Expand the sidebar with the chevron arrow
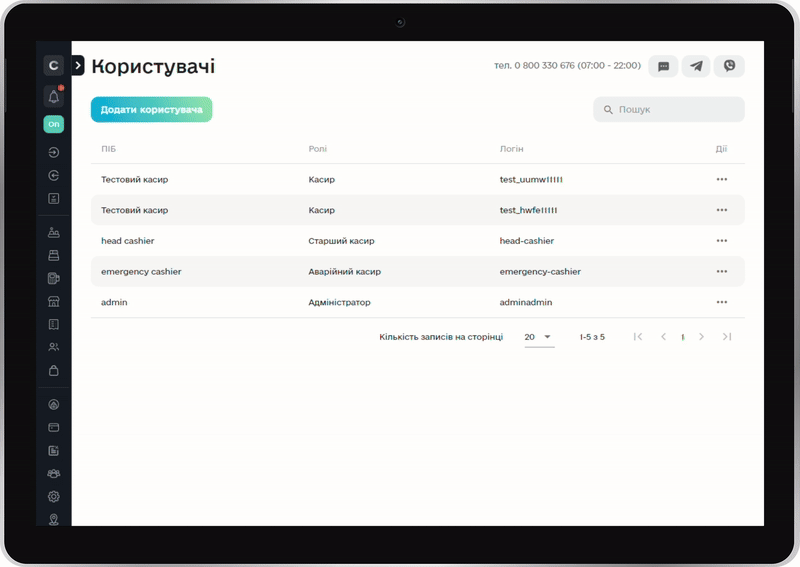800x567 pixels. [x=78, y=65]
